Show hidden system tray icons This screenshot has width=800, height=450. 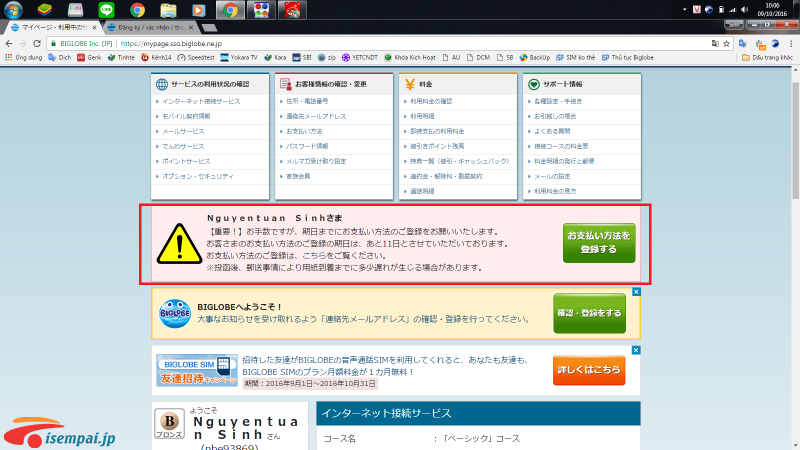pyautogui.click(x=685, y=9)
